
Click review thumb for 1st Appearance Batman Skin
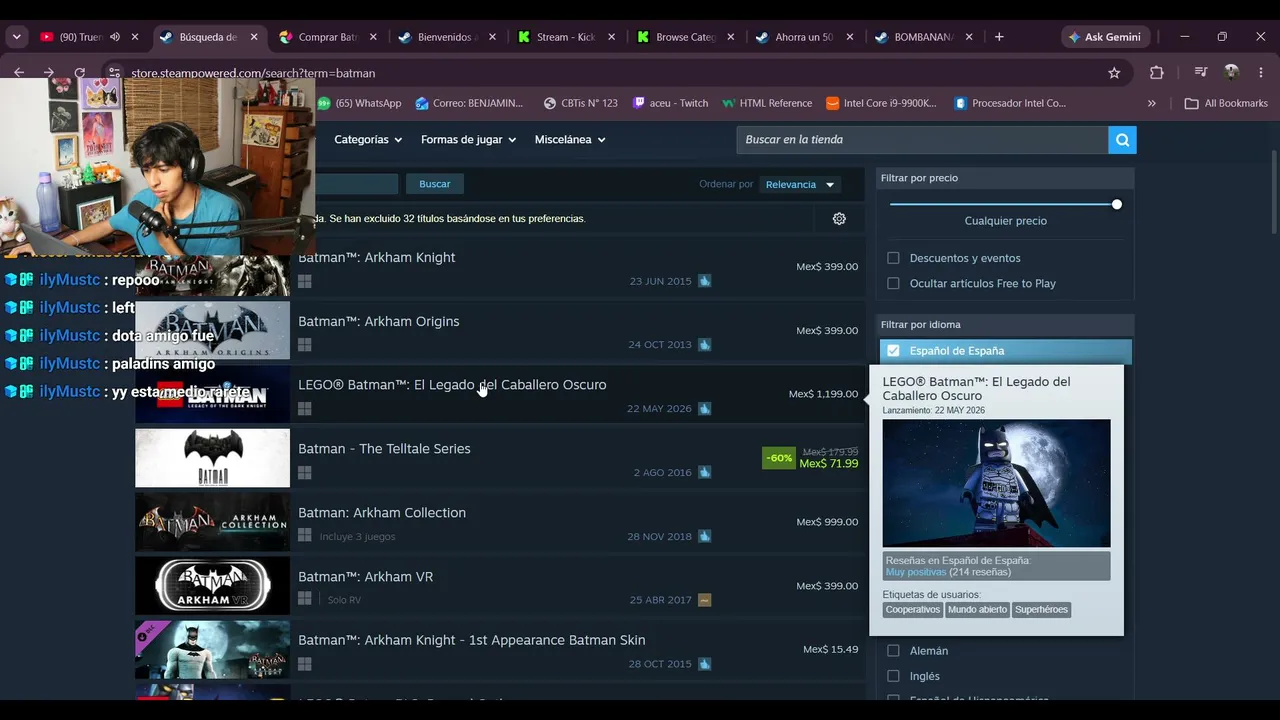pos(705,664)
